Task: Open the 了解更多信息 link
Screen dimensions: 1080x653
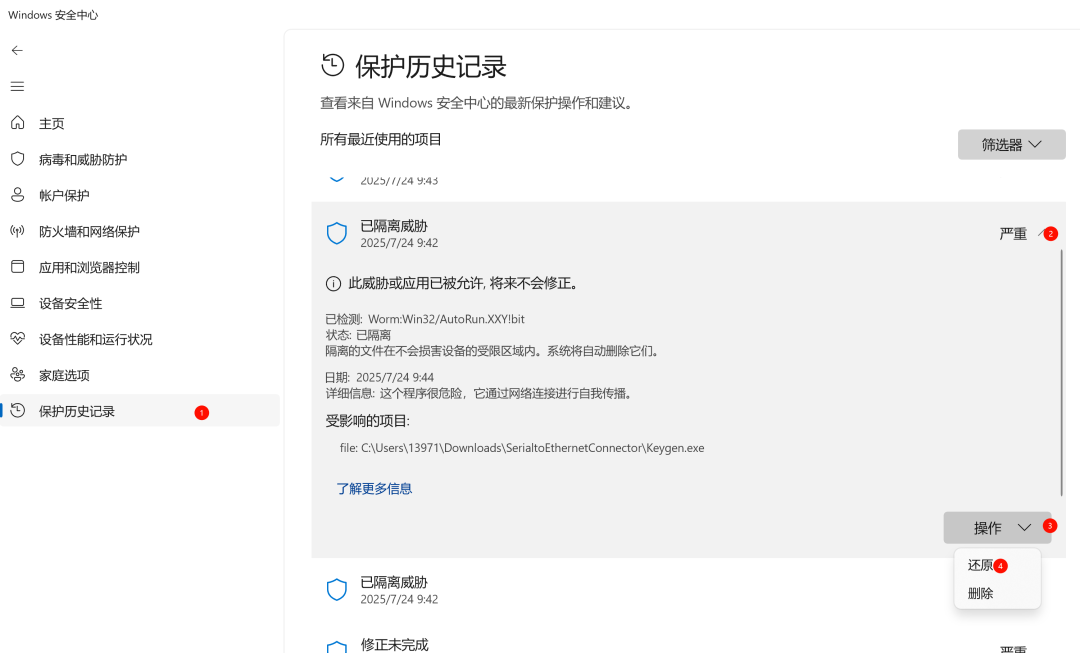Action: click(x=374, y=488)
